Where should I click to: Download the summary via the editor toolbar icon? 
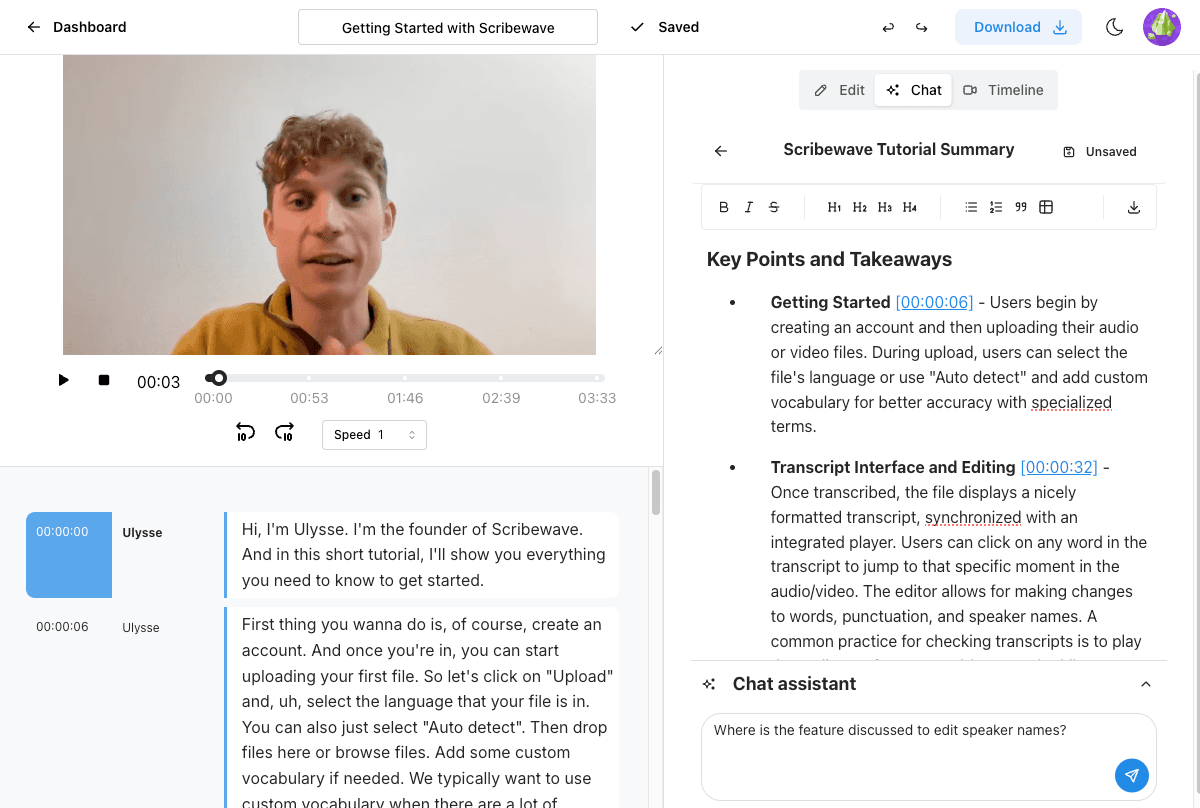pos(1133,207)
